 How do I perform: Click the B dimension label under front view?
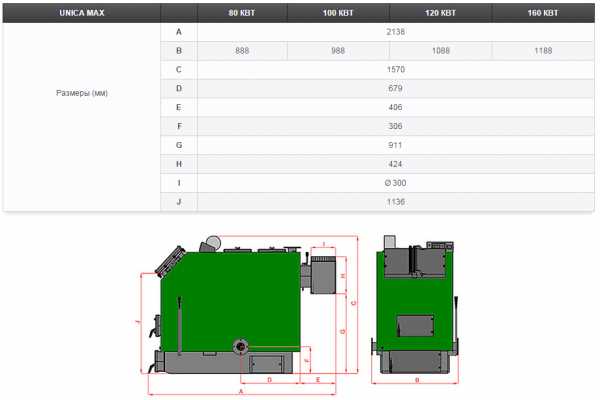click(417, 380)
